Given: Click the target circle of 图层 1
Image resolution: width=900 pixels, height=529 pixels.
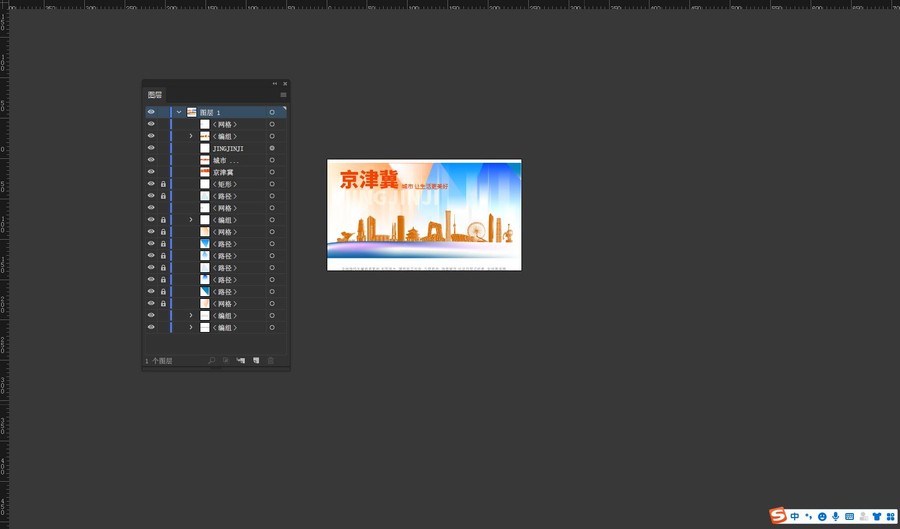Looking at the screenshot, I should (272, 112).
